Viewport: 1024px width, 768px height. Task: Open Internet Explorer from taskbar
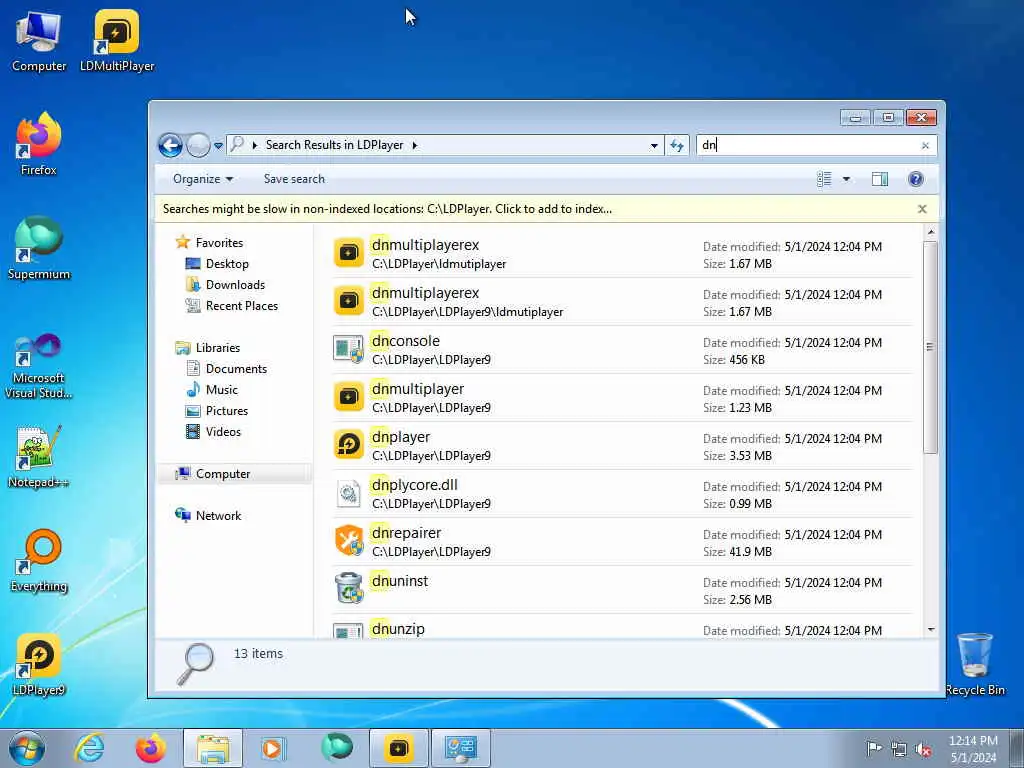pyautogui.click(x=89, y=748)
